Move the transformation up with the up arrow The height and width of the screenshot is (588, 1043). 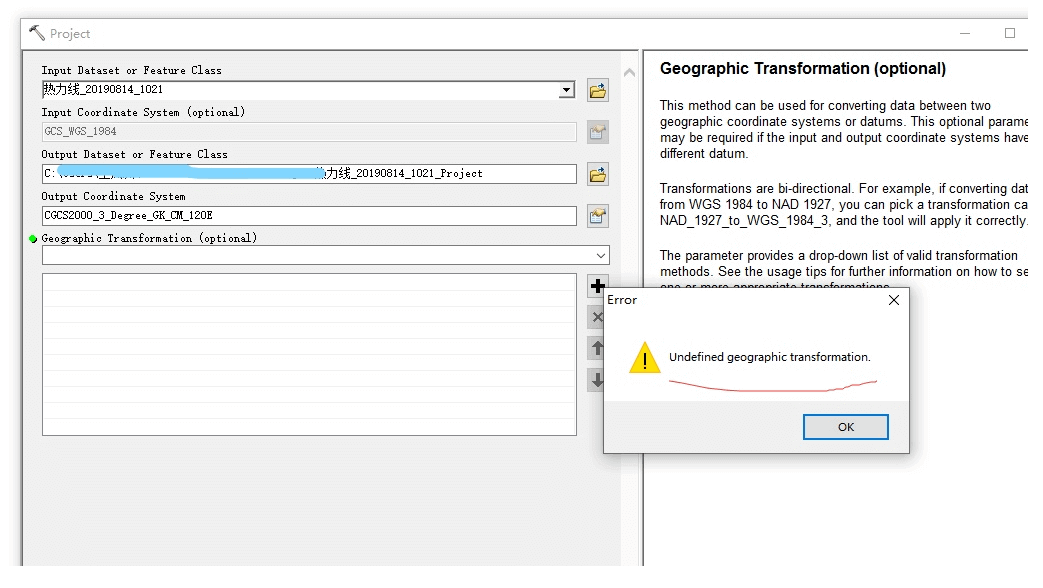[597, 348]
